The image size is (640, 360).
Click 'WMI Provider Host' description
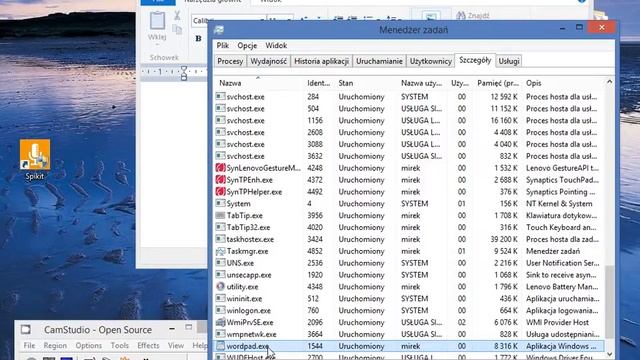[x=557, y=322]
